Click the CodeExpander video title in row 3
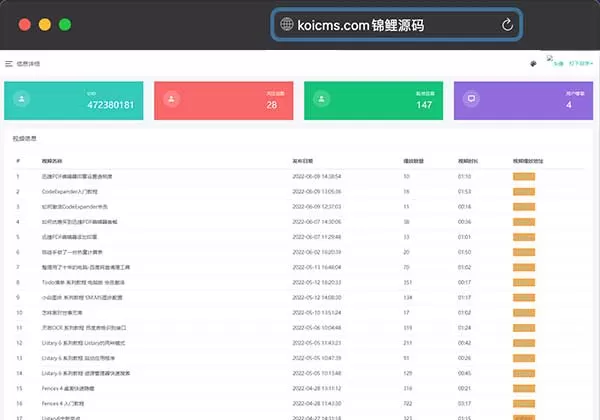 (75, 207)
